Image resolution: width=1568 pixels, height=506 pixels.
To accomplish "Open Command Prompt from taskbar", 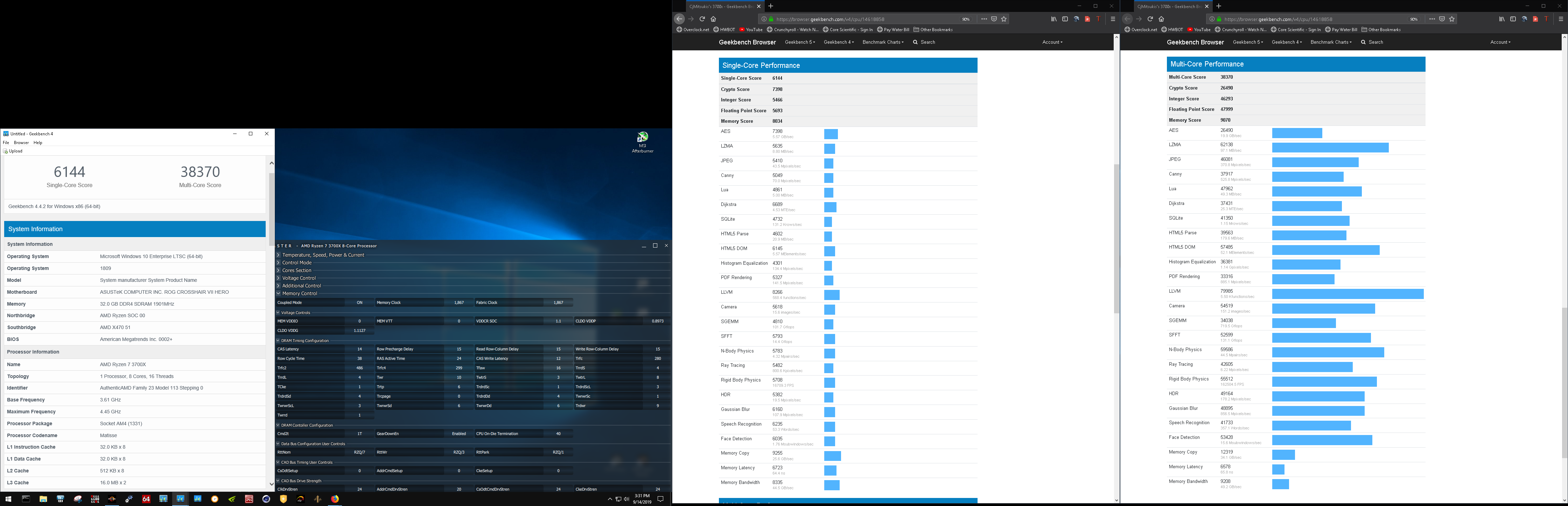I will coord(26,499).
